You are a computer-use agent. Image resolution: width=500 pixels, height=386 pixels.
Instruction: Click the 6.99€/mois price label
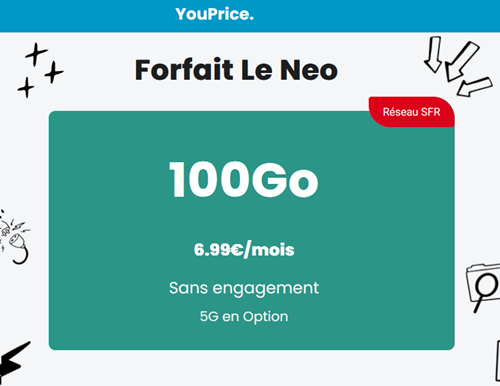244,250
